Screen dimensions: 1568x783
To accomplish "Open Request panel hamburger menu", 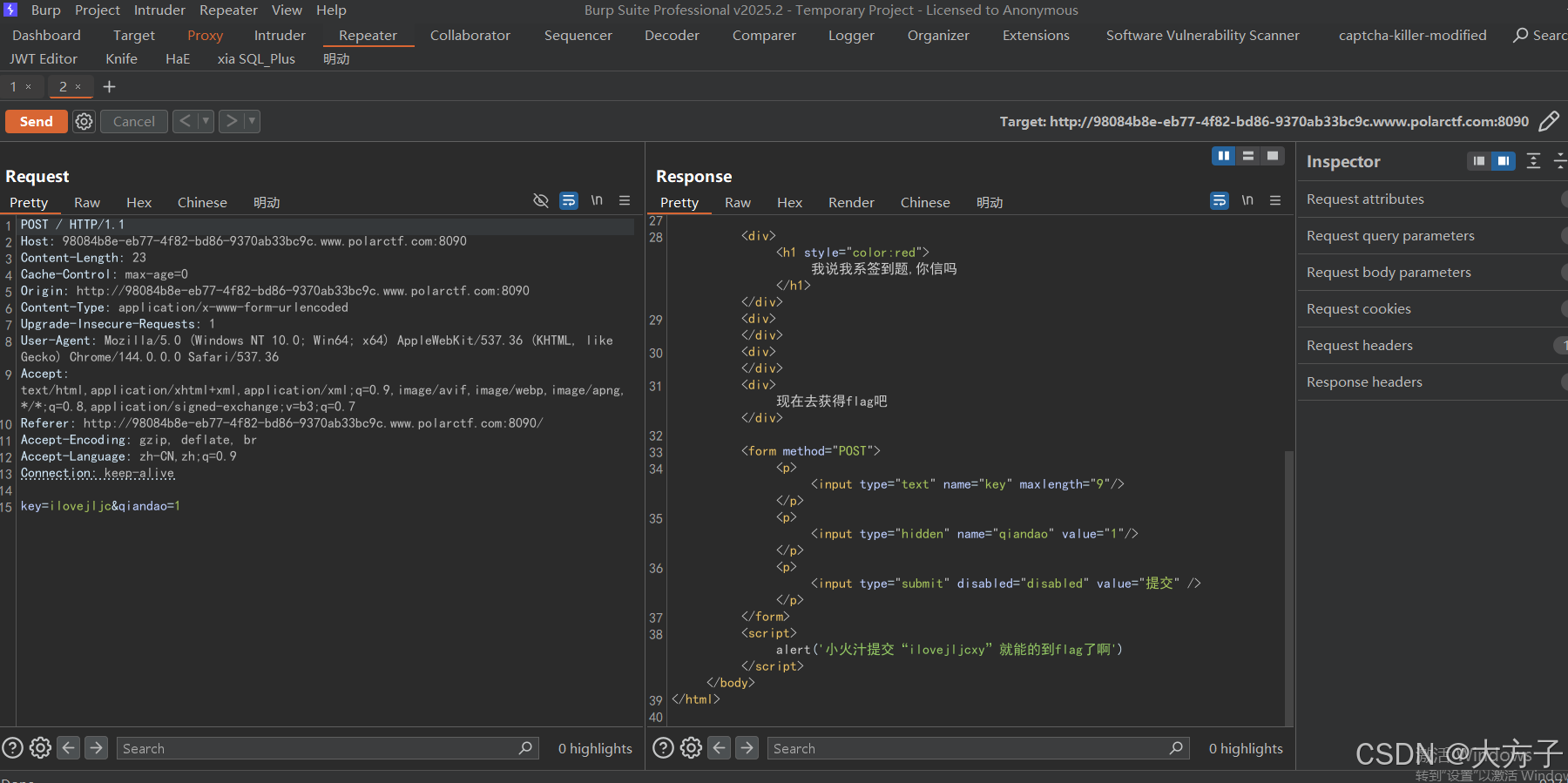I will (625, 200).
